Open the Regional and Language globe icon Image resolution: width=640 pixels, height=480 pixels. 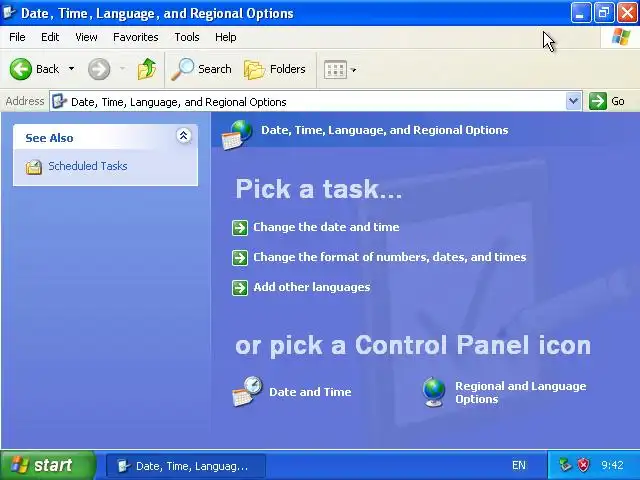pyautogui.click(x=434, y=392)
